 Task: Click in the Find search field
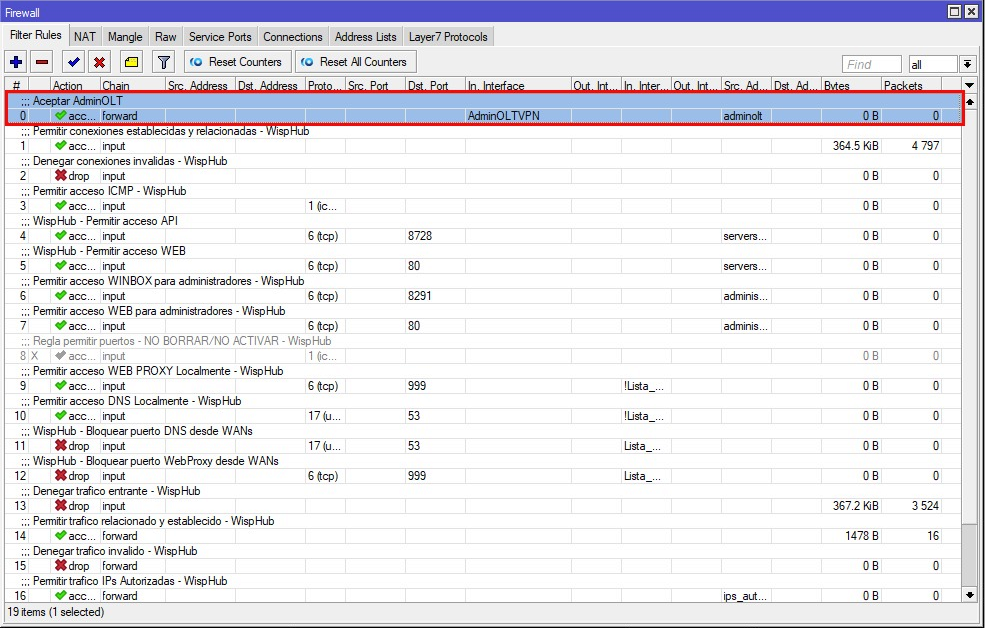click(x=871, y=64)
